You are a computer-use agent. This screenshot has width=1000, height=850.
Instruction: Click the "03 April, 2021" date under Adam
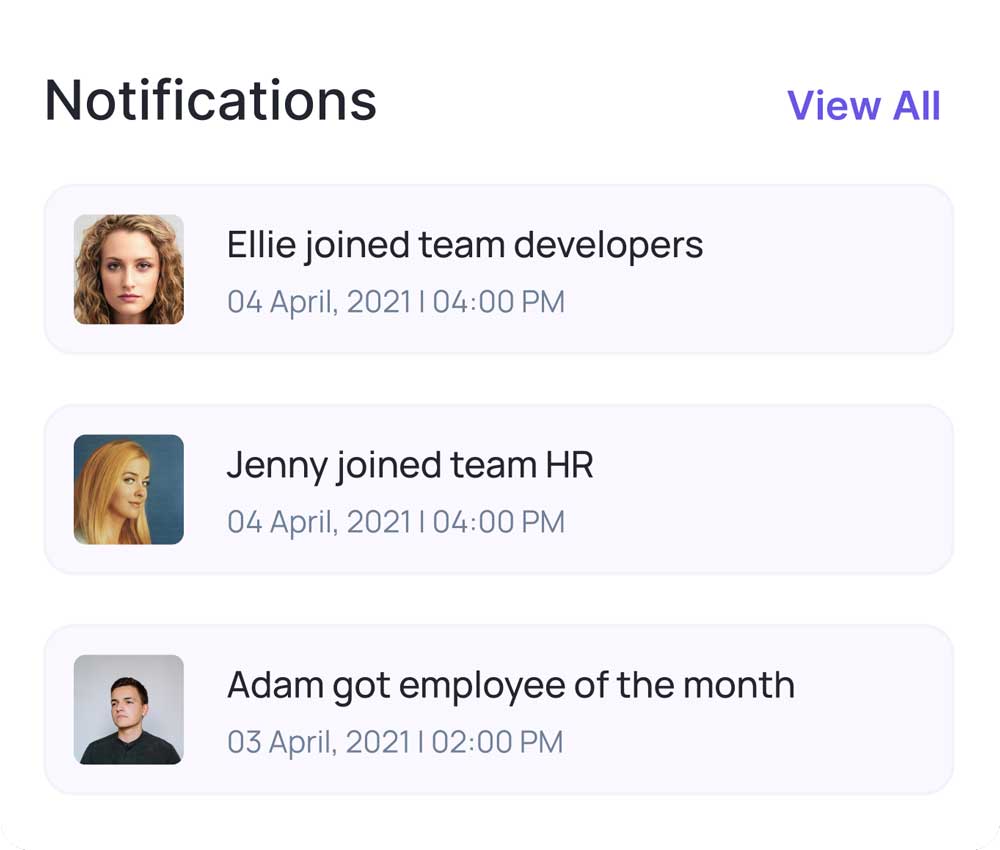coord(318,742)
